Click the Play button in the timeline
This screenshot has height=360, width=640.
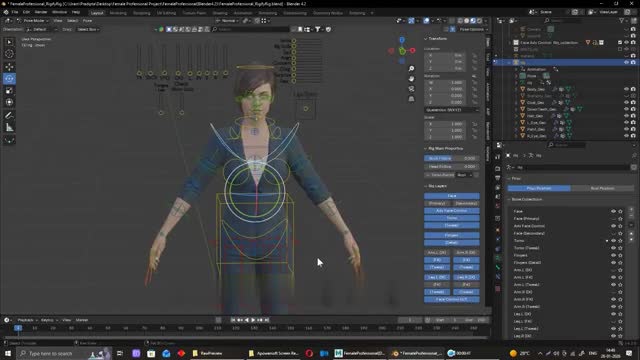(x=253, y=320)
